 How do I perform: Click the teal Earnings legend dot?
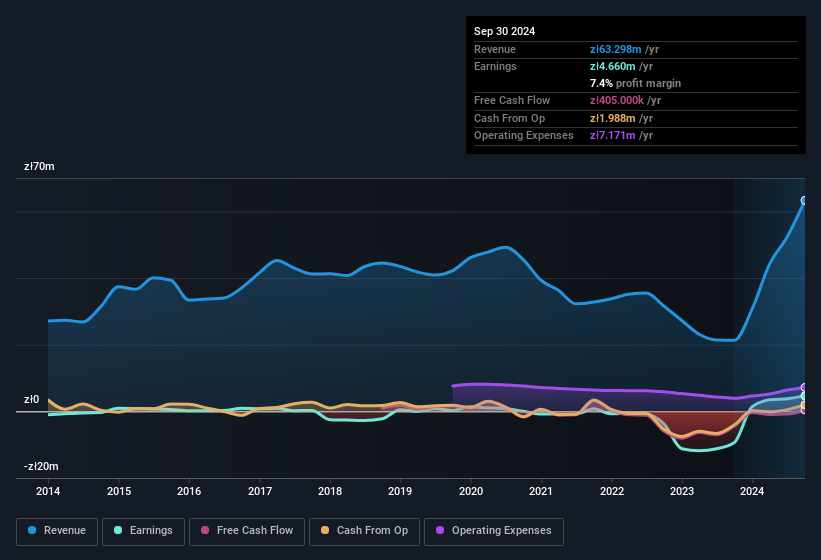[x=118, y=530]
